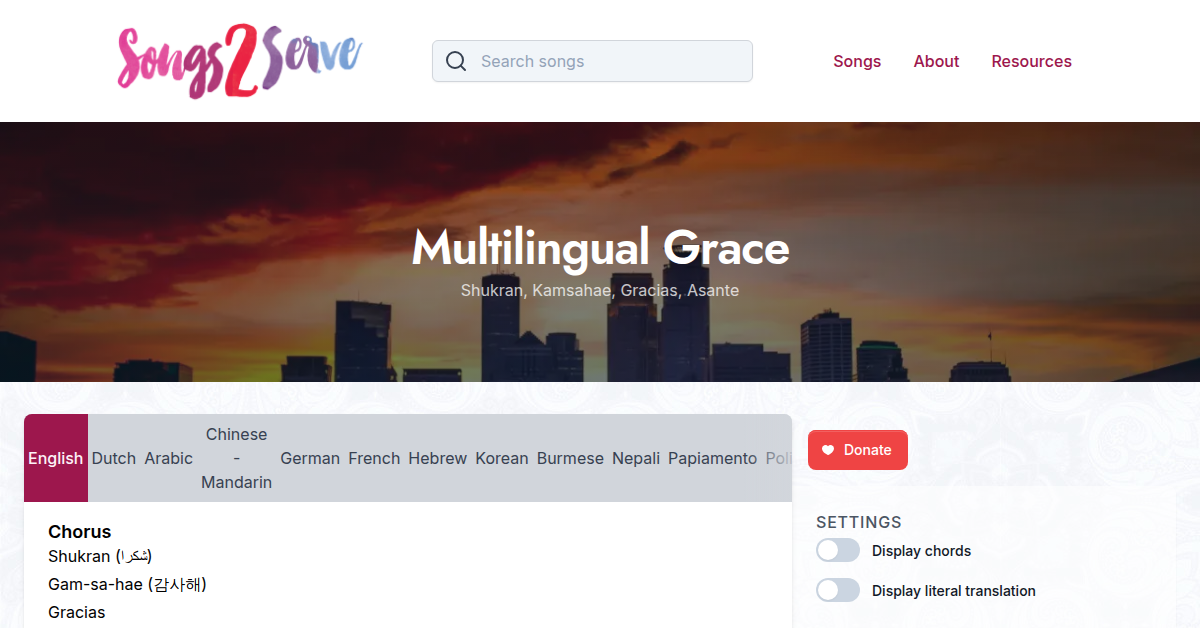The image size is (1200, 628).
Task: Select the Nepali tab
Action: click(636, 458)
